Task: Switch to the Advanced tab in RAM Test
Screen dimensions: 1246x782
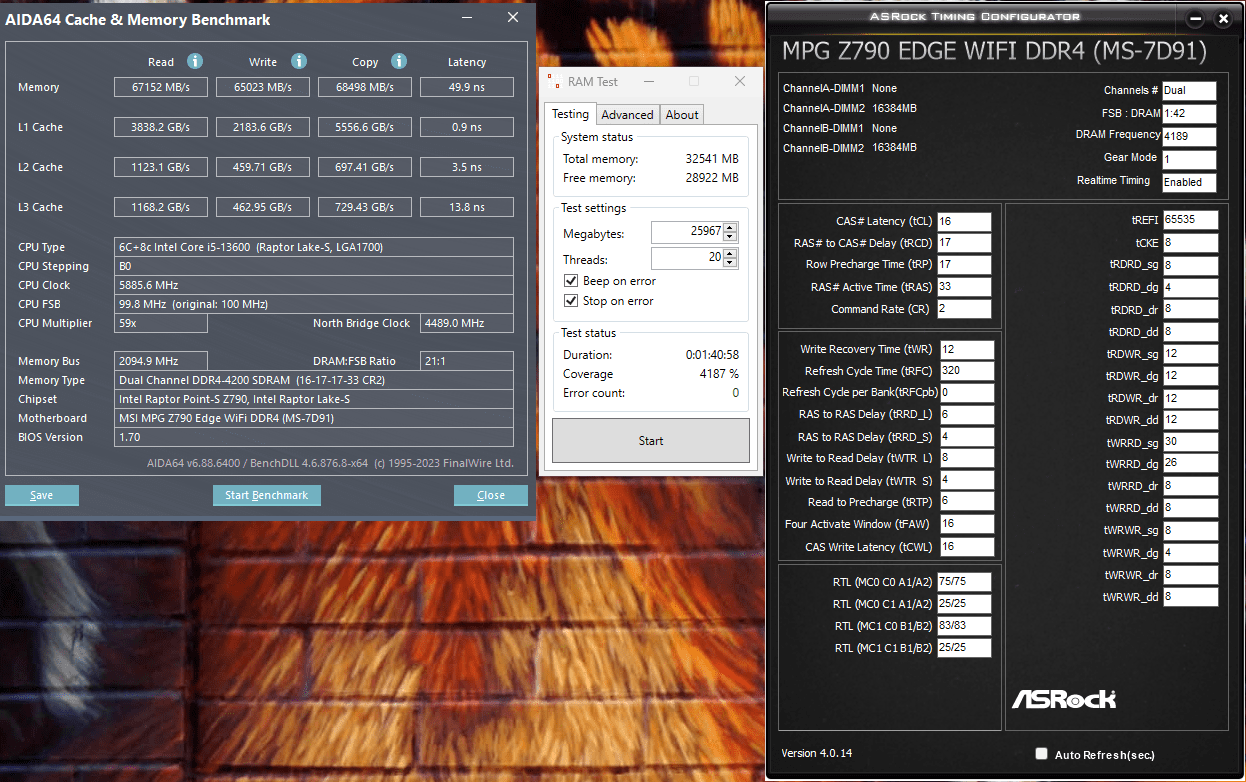Action: (x=627, y=115)
